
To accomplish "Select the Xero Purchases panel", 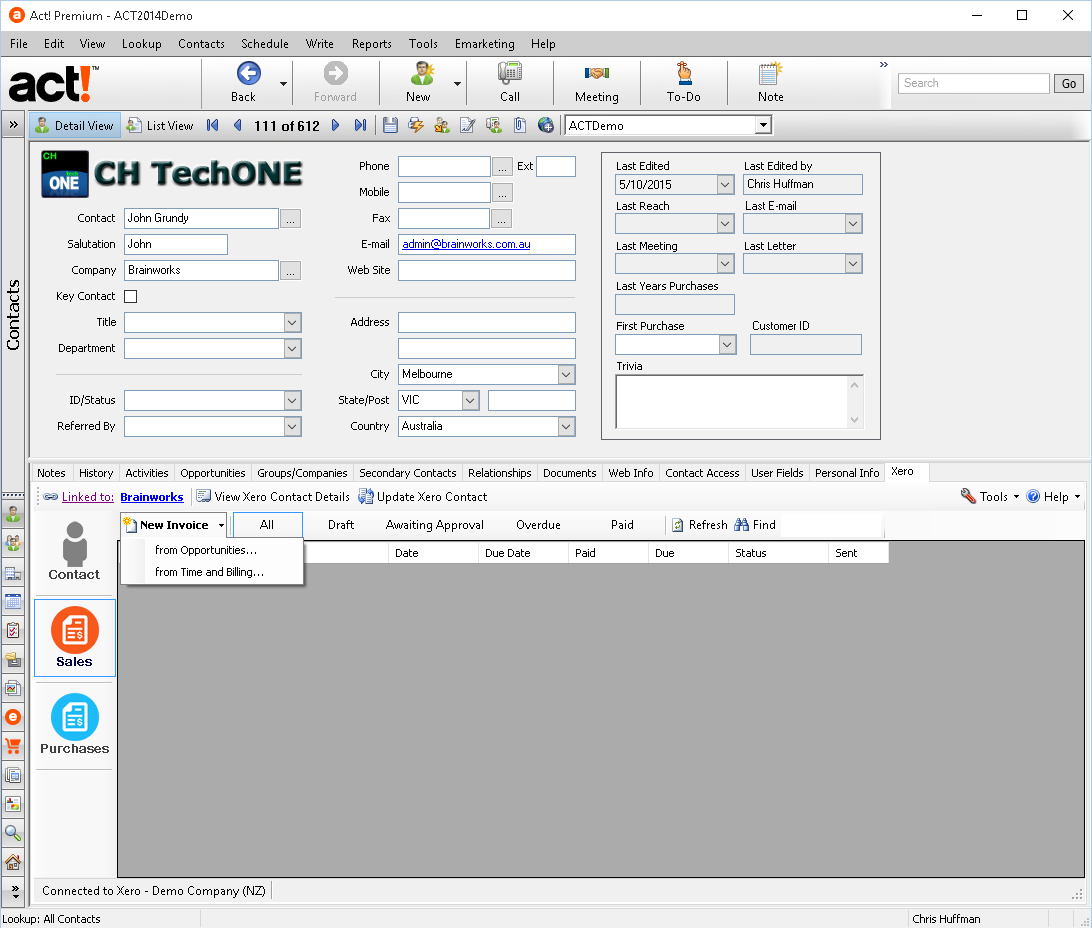I will [x=75, y=725].
